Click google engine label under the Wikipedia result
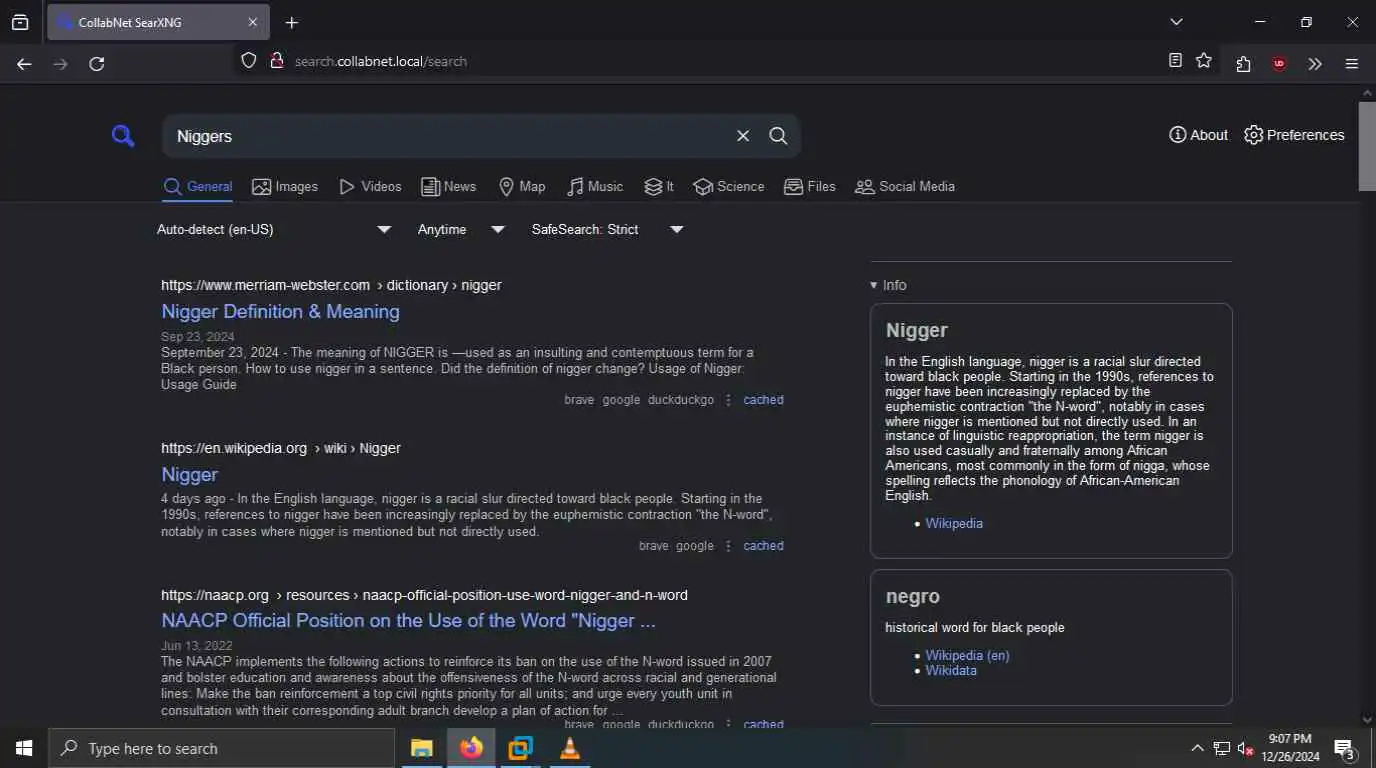Screen dimensions: 1376x768 coord(695,546)
